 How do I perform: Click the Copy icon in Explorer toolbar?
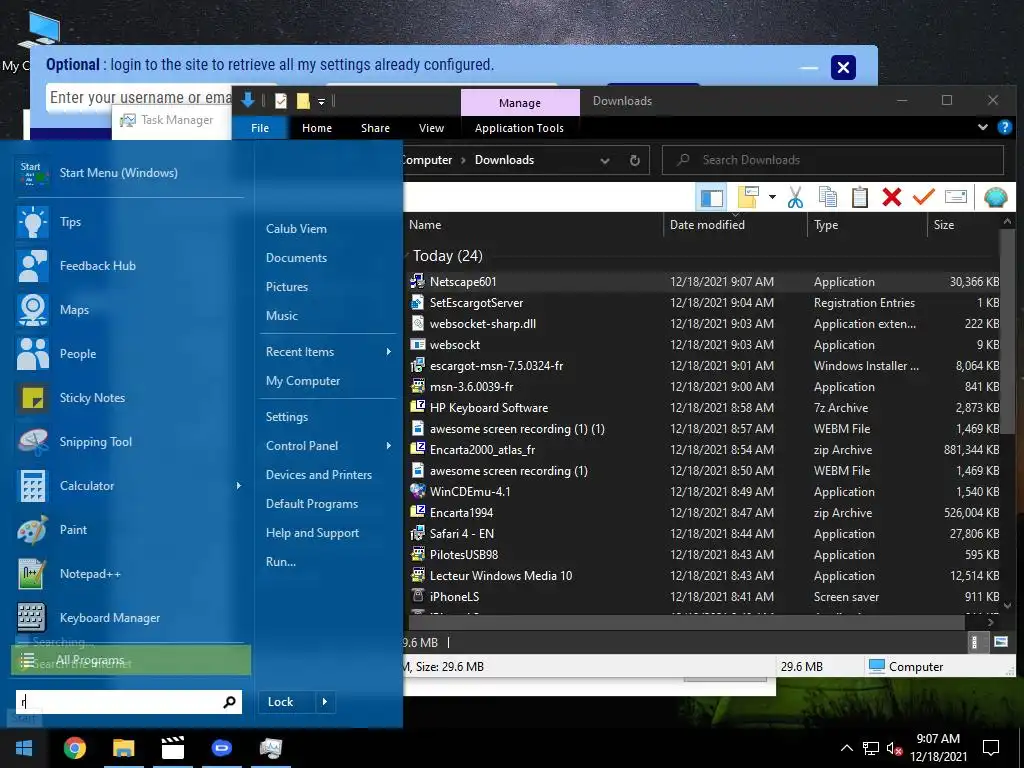tap(828, 197)
